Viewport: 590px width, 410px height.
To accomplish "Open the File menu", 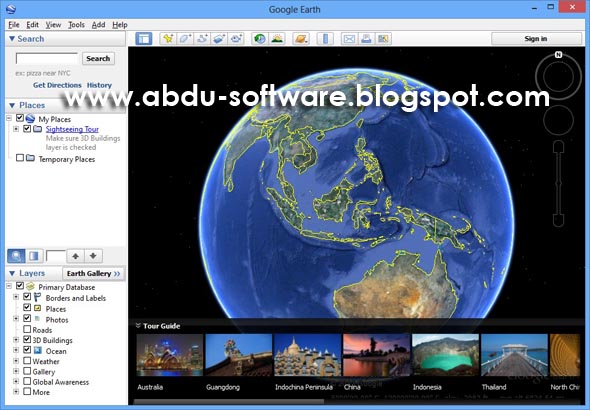I will click(x=14, y=25).
